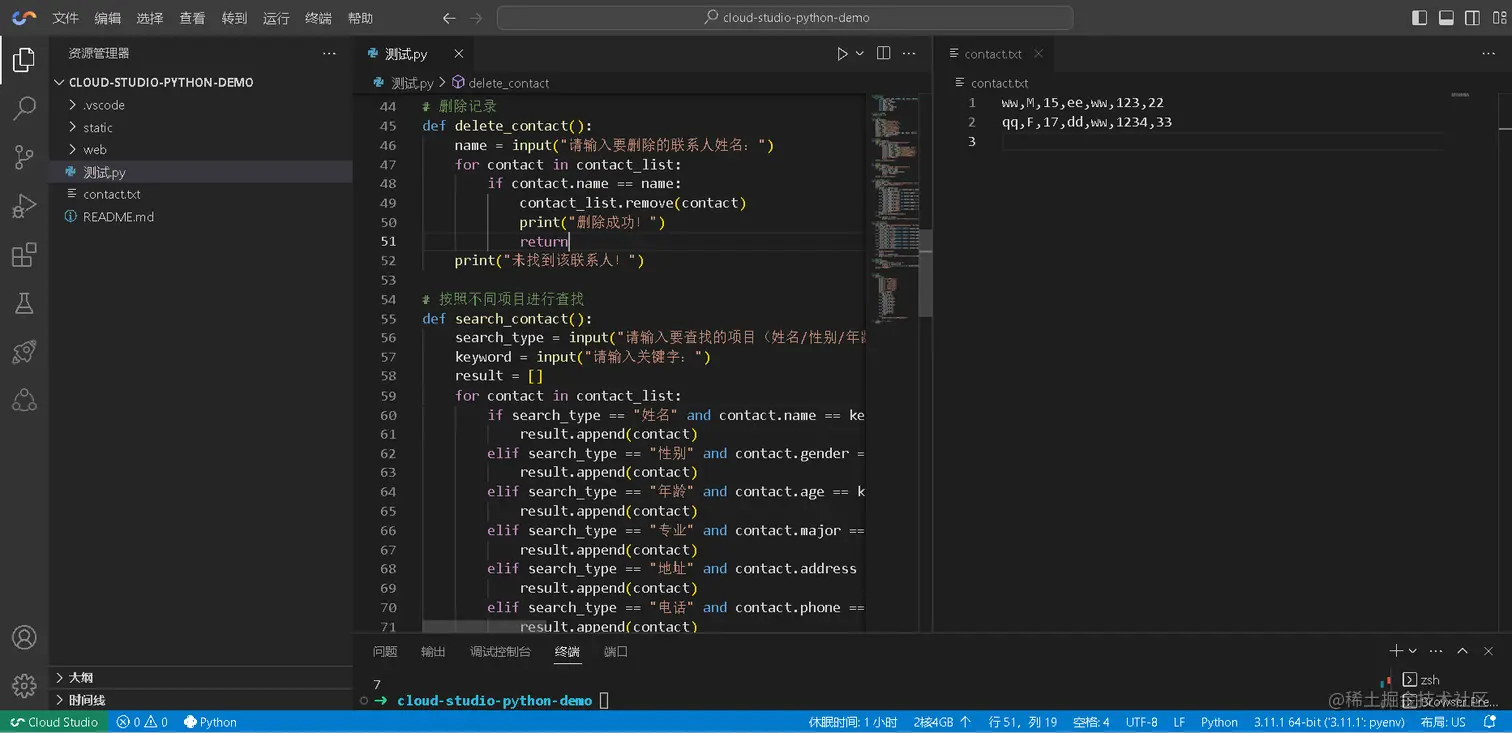
Task: Close the 测试.py tab
Action: pyautogui.click(x=459, y=54)
